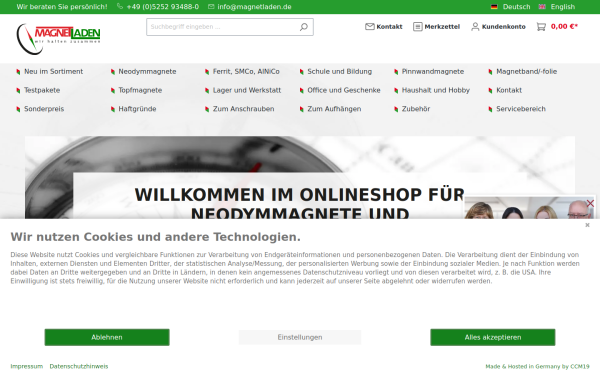Open the Kundenkonto account menu
Viewport: 600px width, 375px height.
click(498, 26)
